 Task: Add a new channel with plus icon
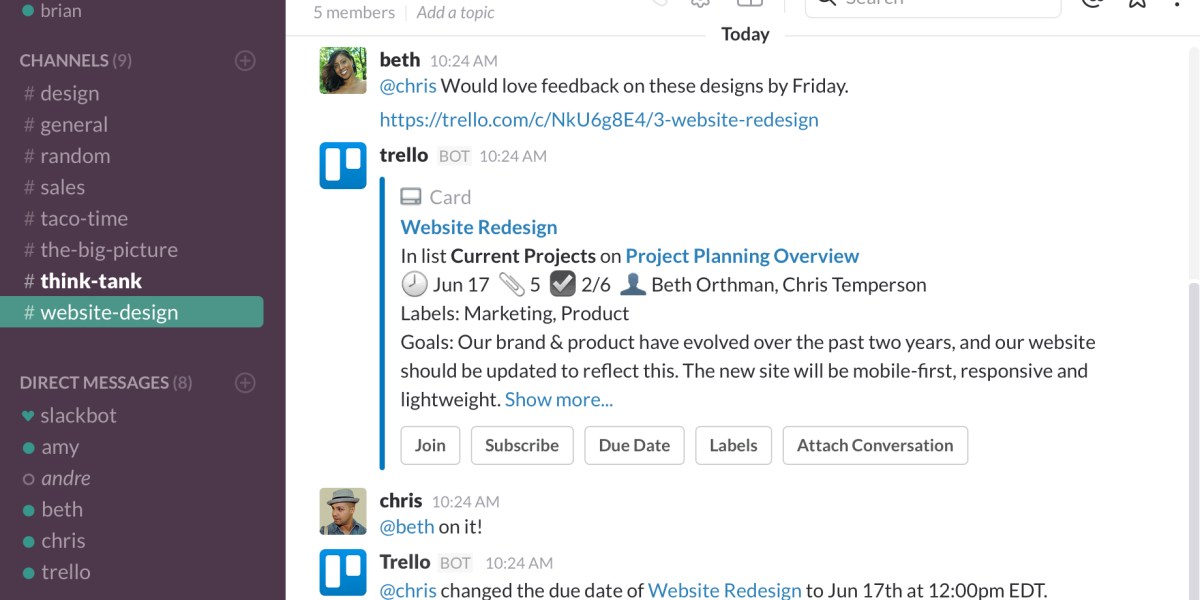click(x=245, y=61)
